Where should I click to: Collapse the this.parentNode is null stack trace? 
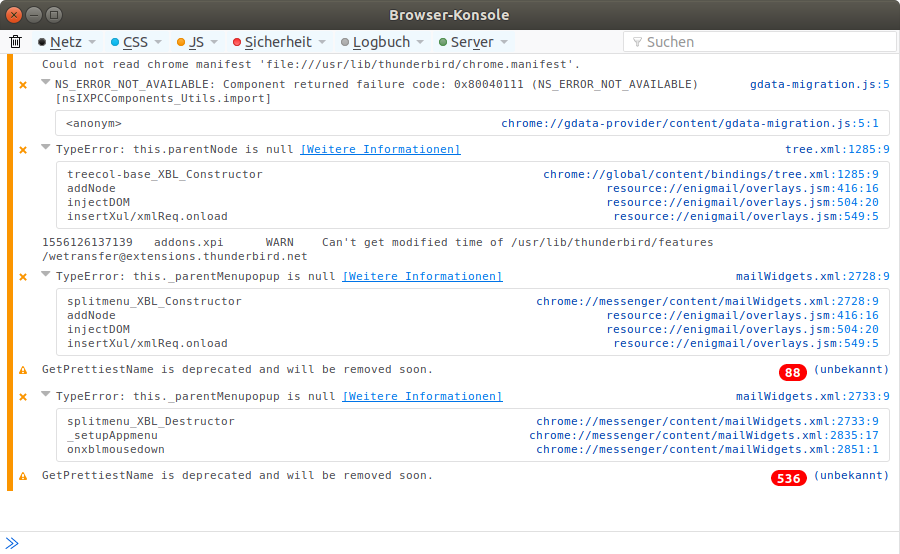click(46, 148)
